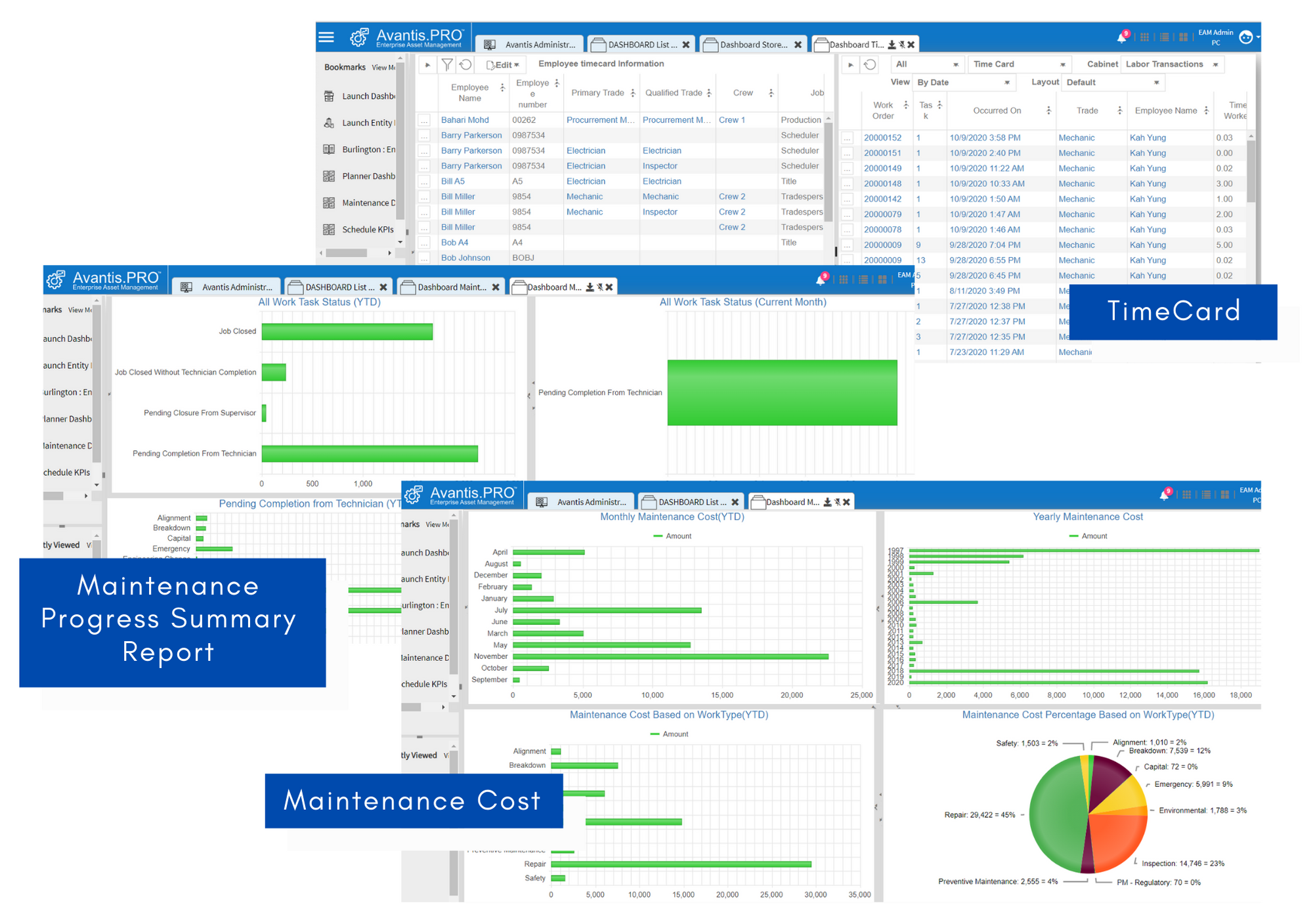Unpin Dashboard M... tab in Maintenance Progress window
The width and height of the screenshot is (1313, 924).
tap(599, 287)
